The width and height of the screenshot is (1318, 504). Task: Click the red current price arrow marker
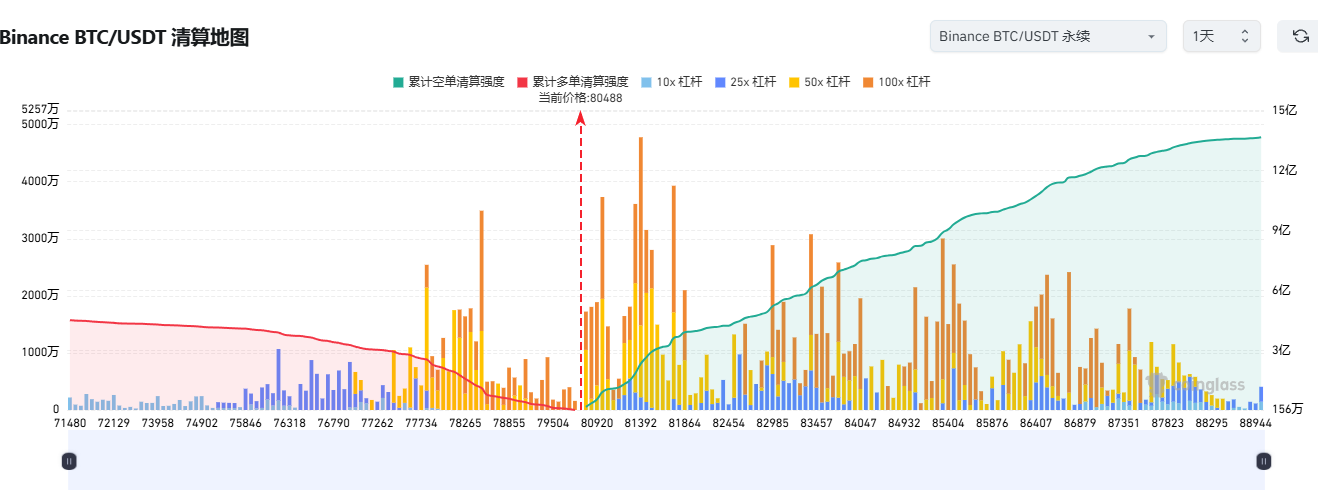(580, 119)
